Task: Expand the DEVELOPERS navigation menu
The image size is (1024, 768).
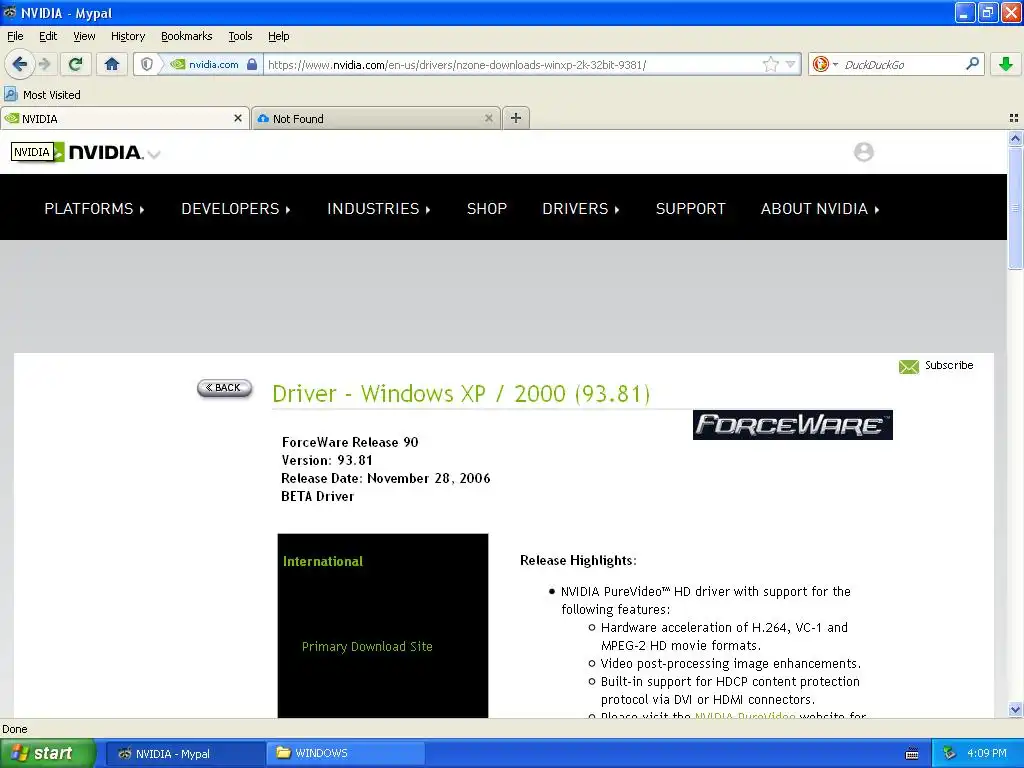Action: 236,208
